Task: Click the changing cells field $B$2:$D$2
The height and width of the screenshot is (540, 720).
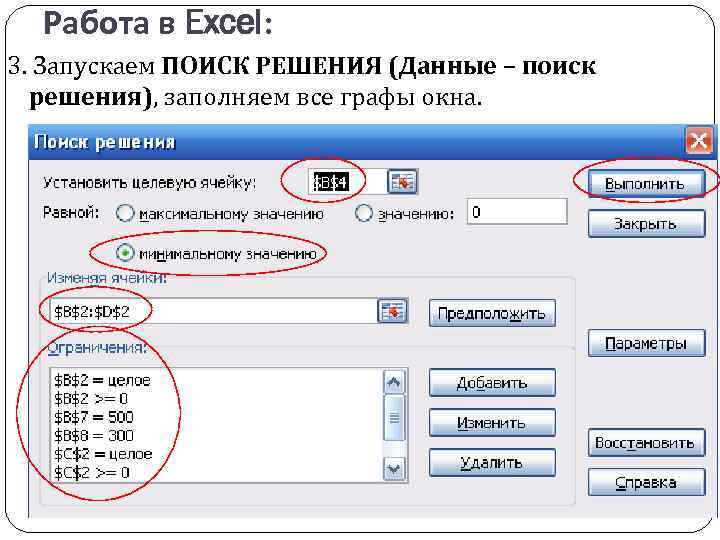Action: pos(214,312)
